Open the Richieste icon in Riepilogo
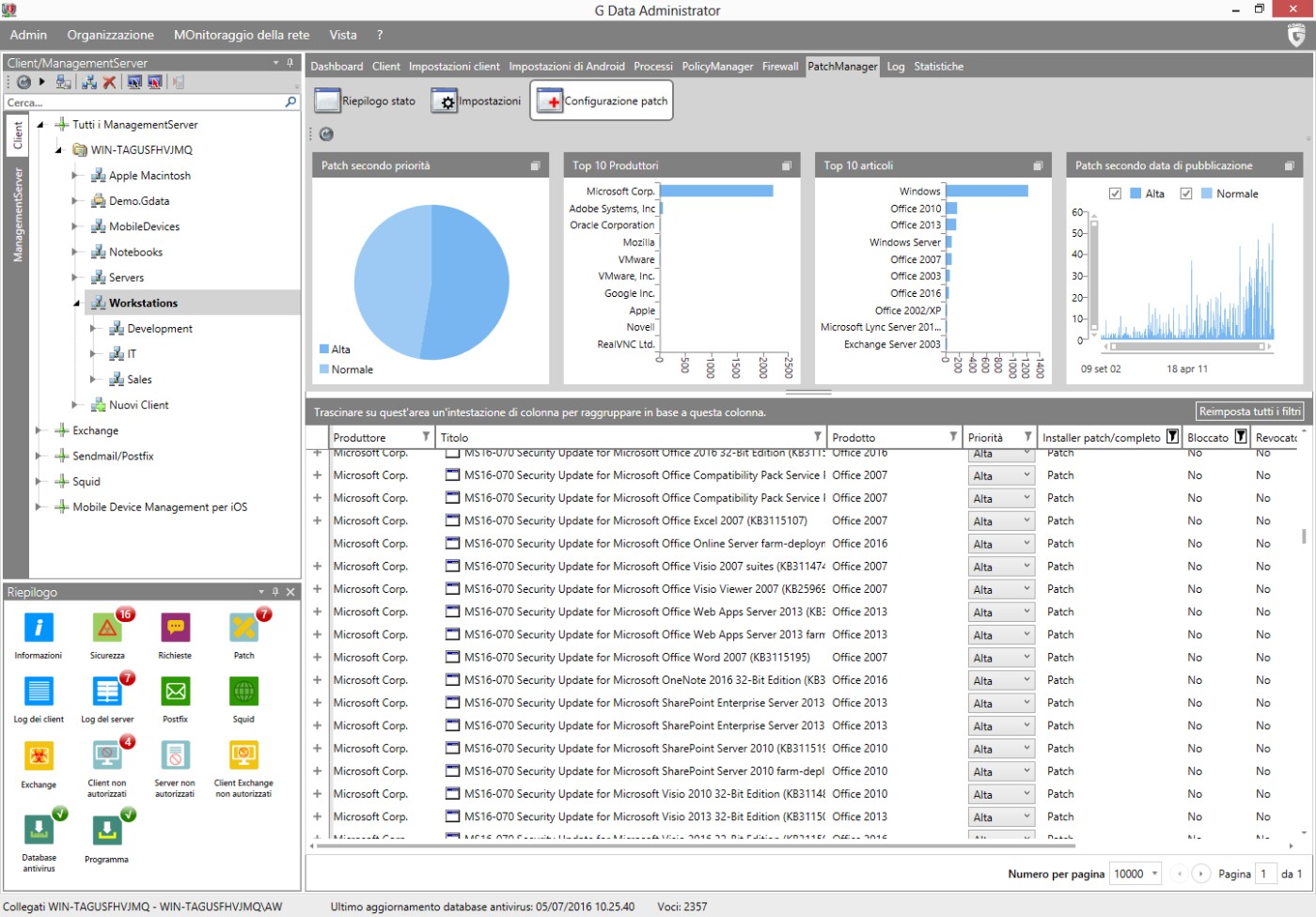 [175, 628]
